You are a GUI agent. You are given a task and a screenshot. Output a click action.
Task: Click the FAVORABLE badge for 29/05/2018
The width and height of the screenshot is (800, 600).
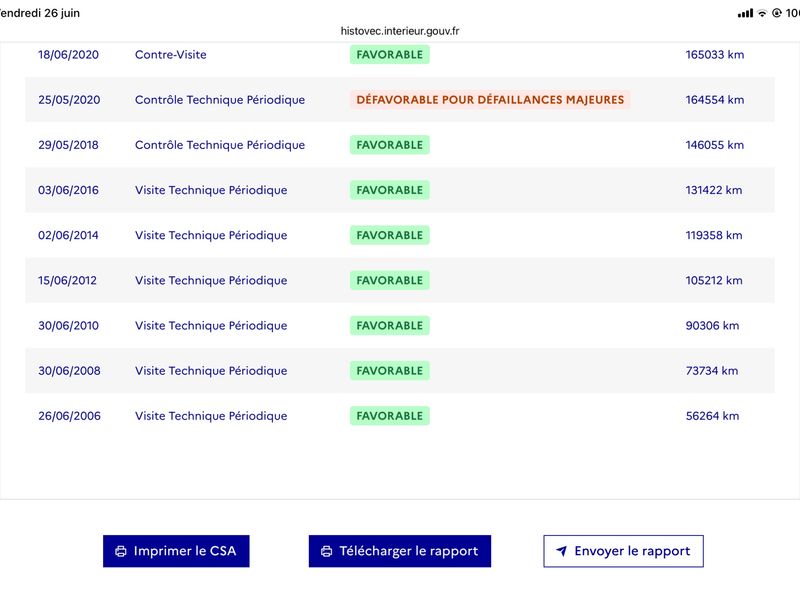coord(390,145)
